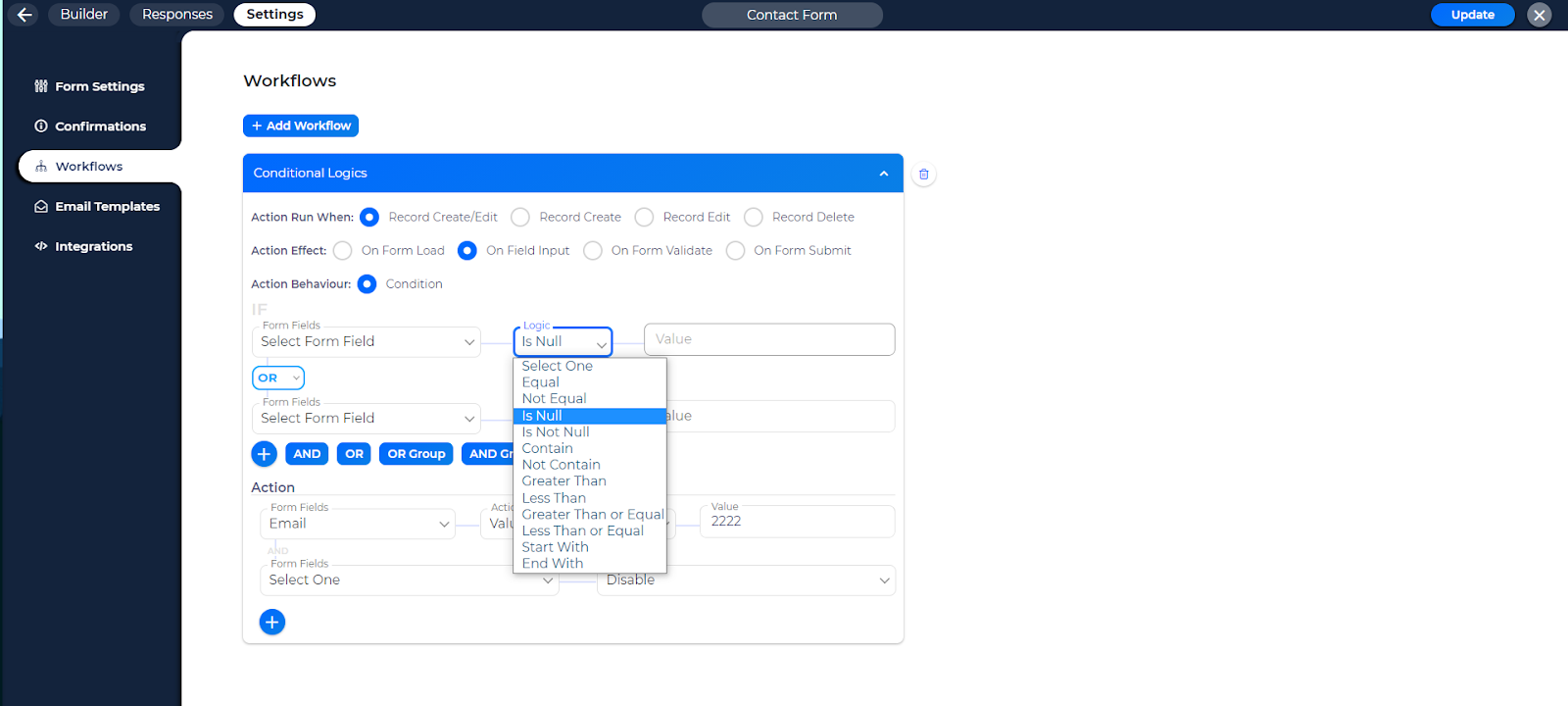Choose the On Form Submit radio option
The height and width of the screenshot is (706, 1568).
pyautogui.click(x=735, y=251)
